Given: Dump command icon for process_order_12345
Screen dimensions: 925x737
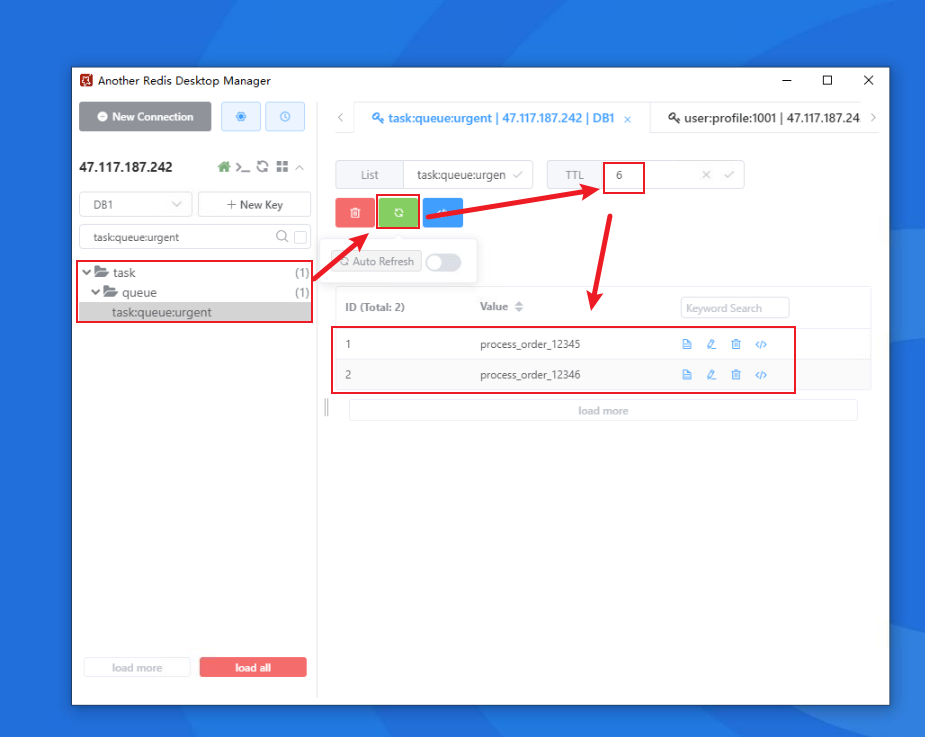Looking at the screenshot, I should (x=761, y=344).
